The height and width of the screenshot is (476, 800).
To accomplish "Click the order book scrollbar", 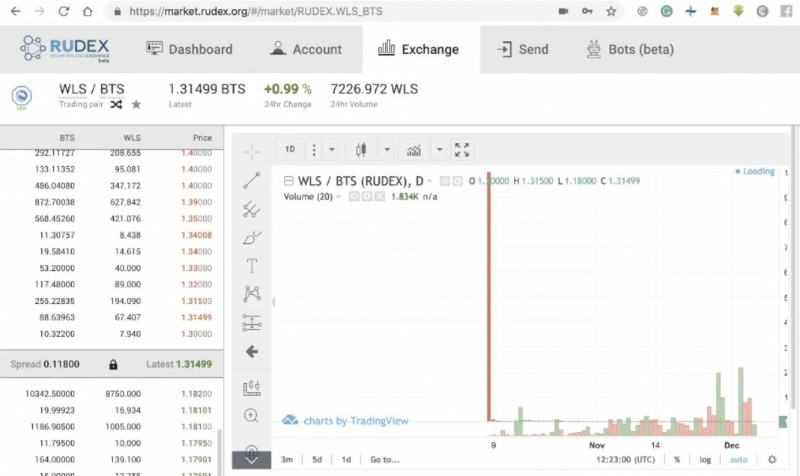I will tap(220, 451).
